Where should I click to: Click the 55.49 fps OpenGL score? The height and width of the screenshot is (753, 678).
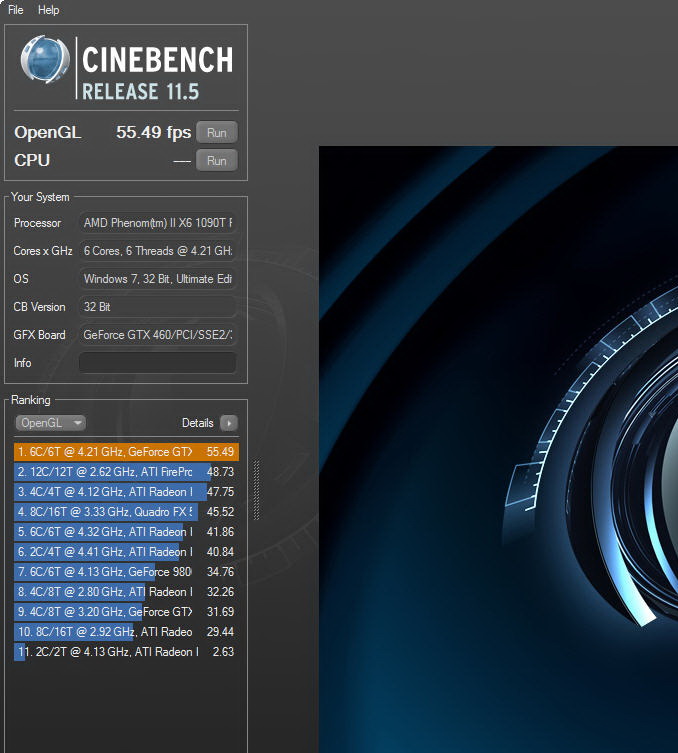pos(153,132)
